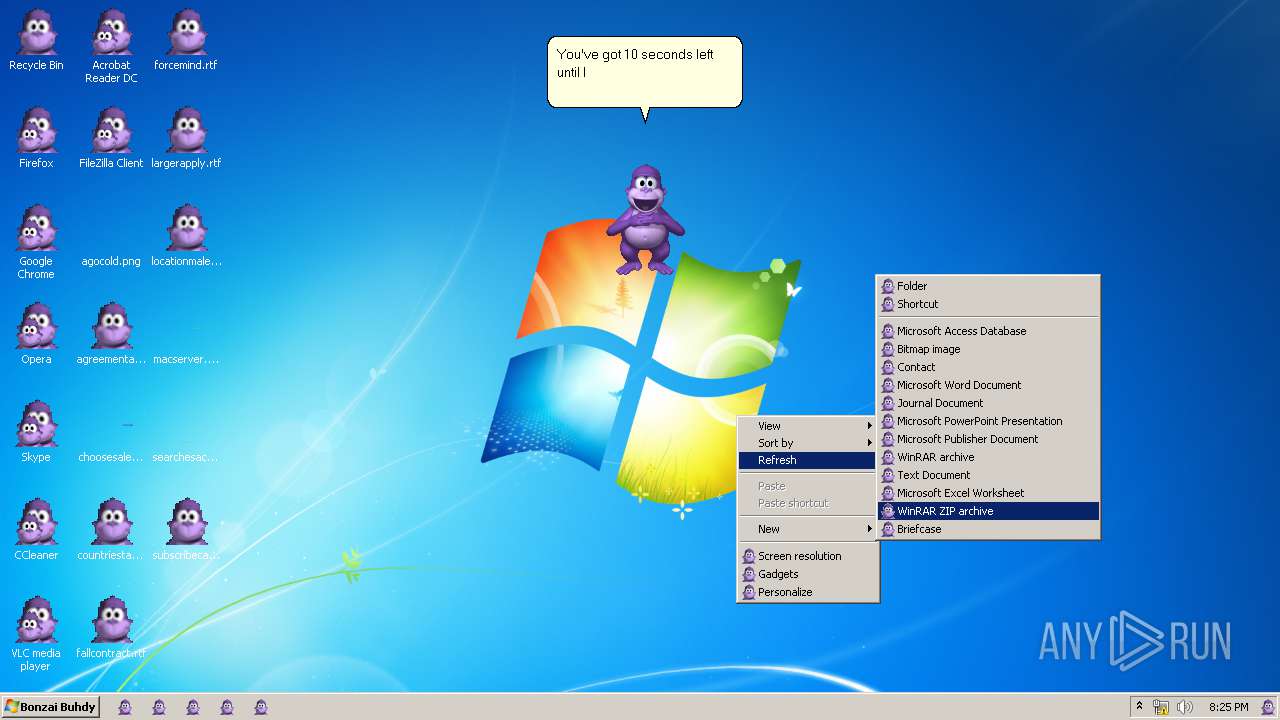Select VLC media player desktop shortcut
The height and width of the screenshot is (720, 1280).
click(36, 634)
